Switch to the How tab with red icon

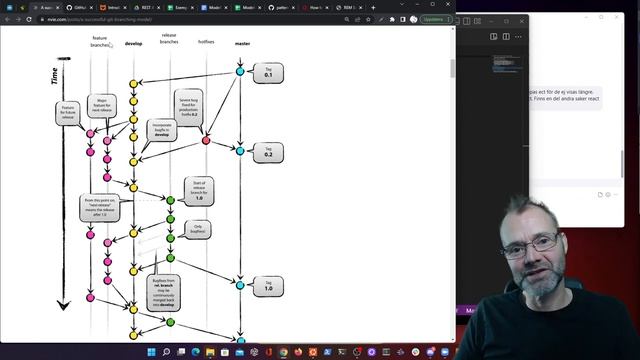tap(314, 7)
